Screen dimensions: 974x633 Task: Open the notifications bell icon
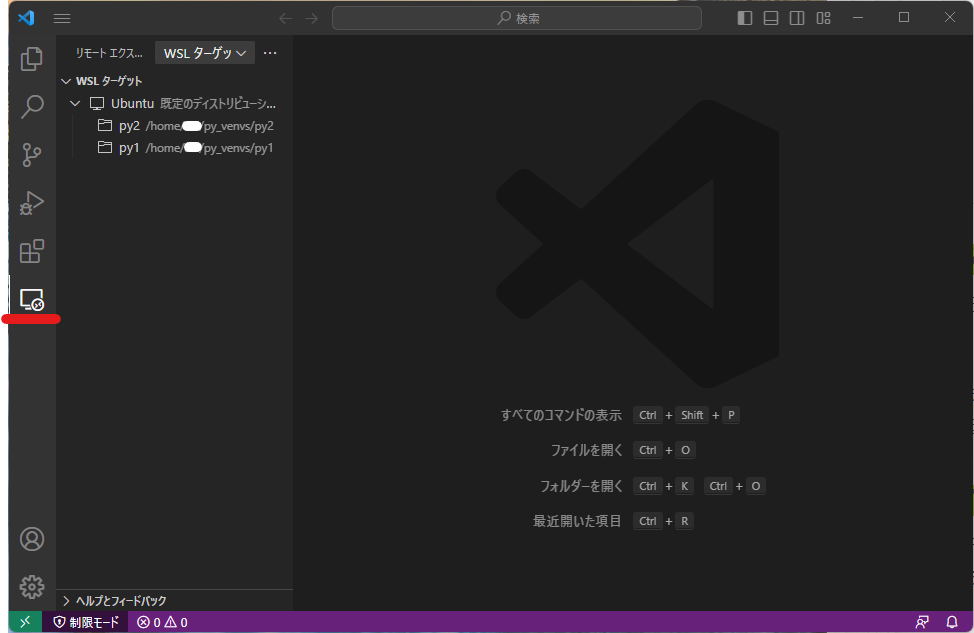(x=952, y=622)
